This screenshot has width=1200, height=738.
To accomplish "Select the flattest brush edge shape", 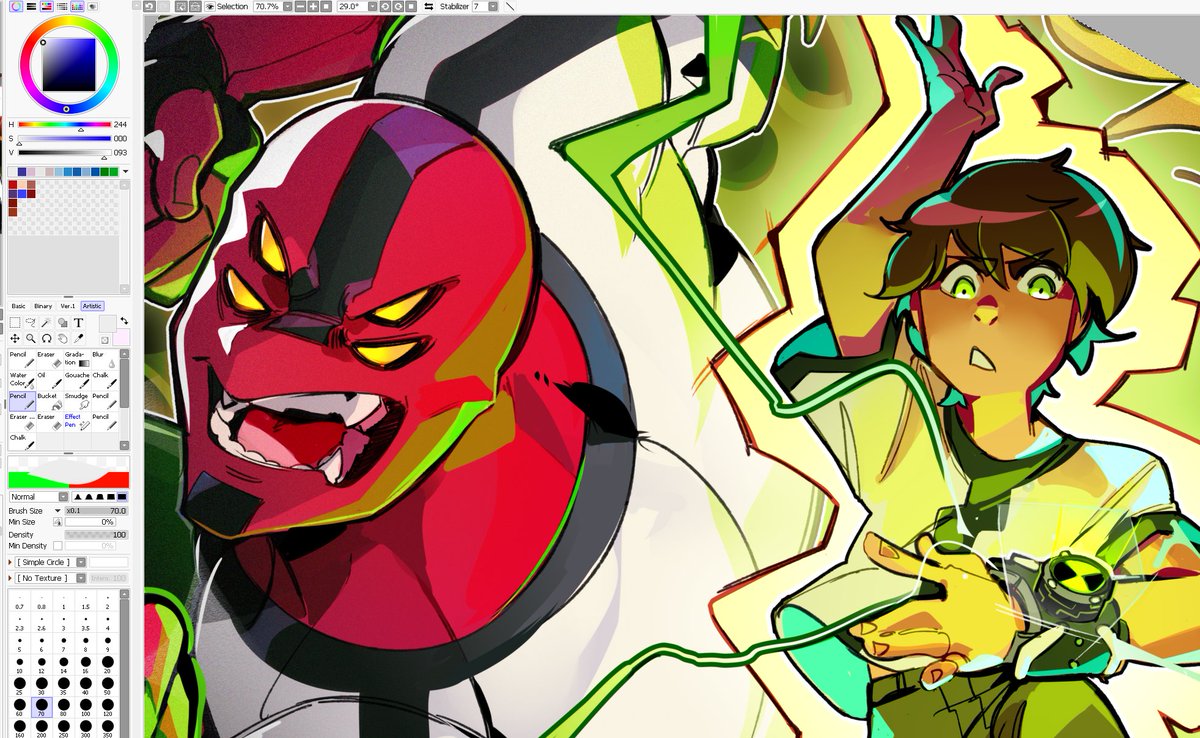I will point(122,497).
